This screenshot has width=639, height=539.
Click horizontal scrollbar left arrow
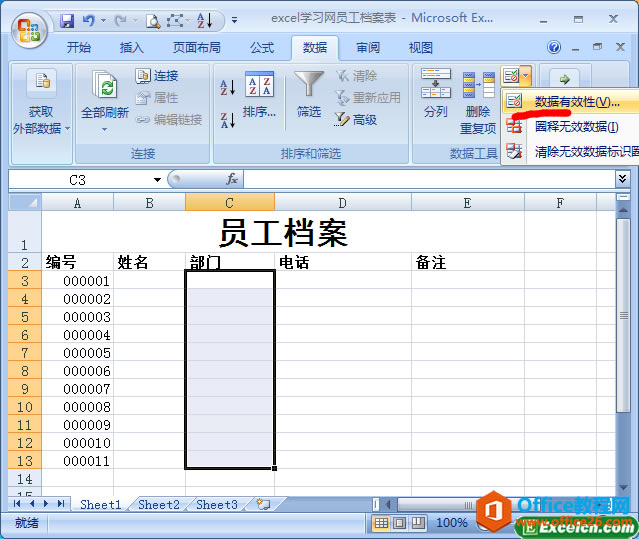click(388, 504)
